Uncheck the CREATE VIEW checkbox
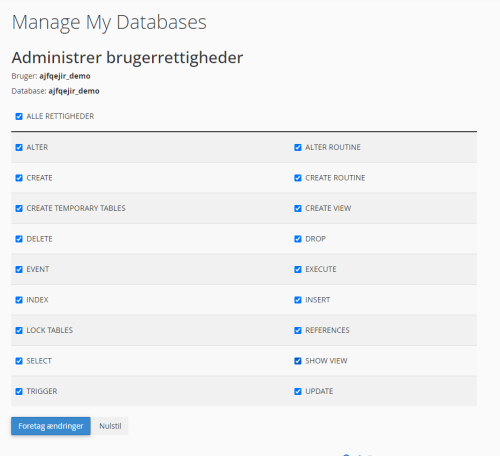This screenshot has width=500, height=456. tap(298, 208)
